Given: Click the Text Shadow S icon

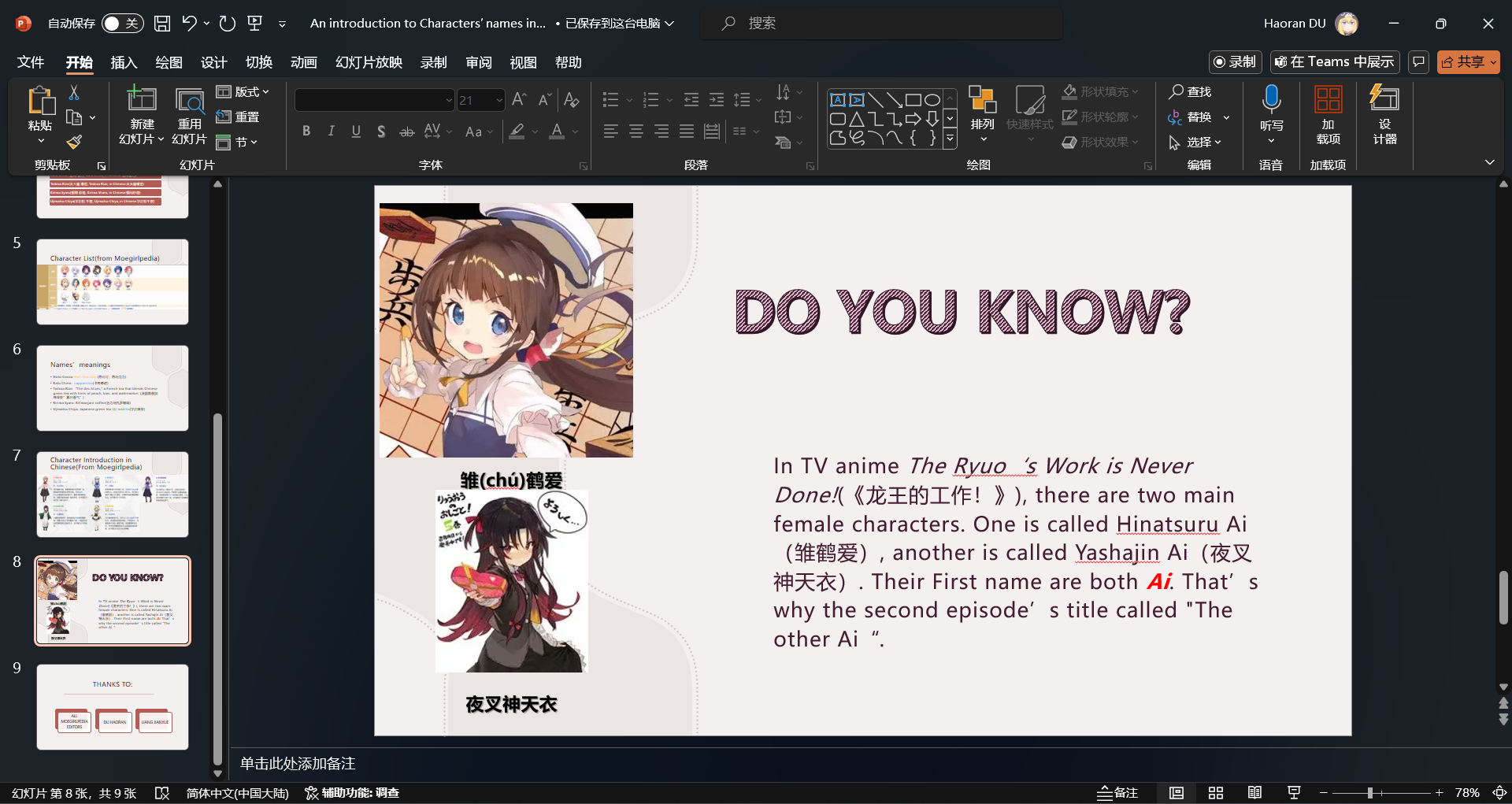Looking at the screenshot, I should (x=381, y=132).
